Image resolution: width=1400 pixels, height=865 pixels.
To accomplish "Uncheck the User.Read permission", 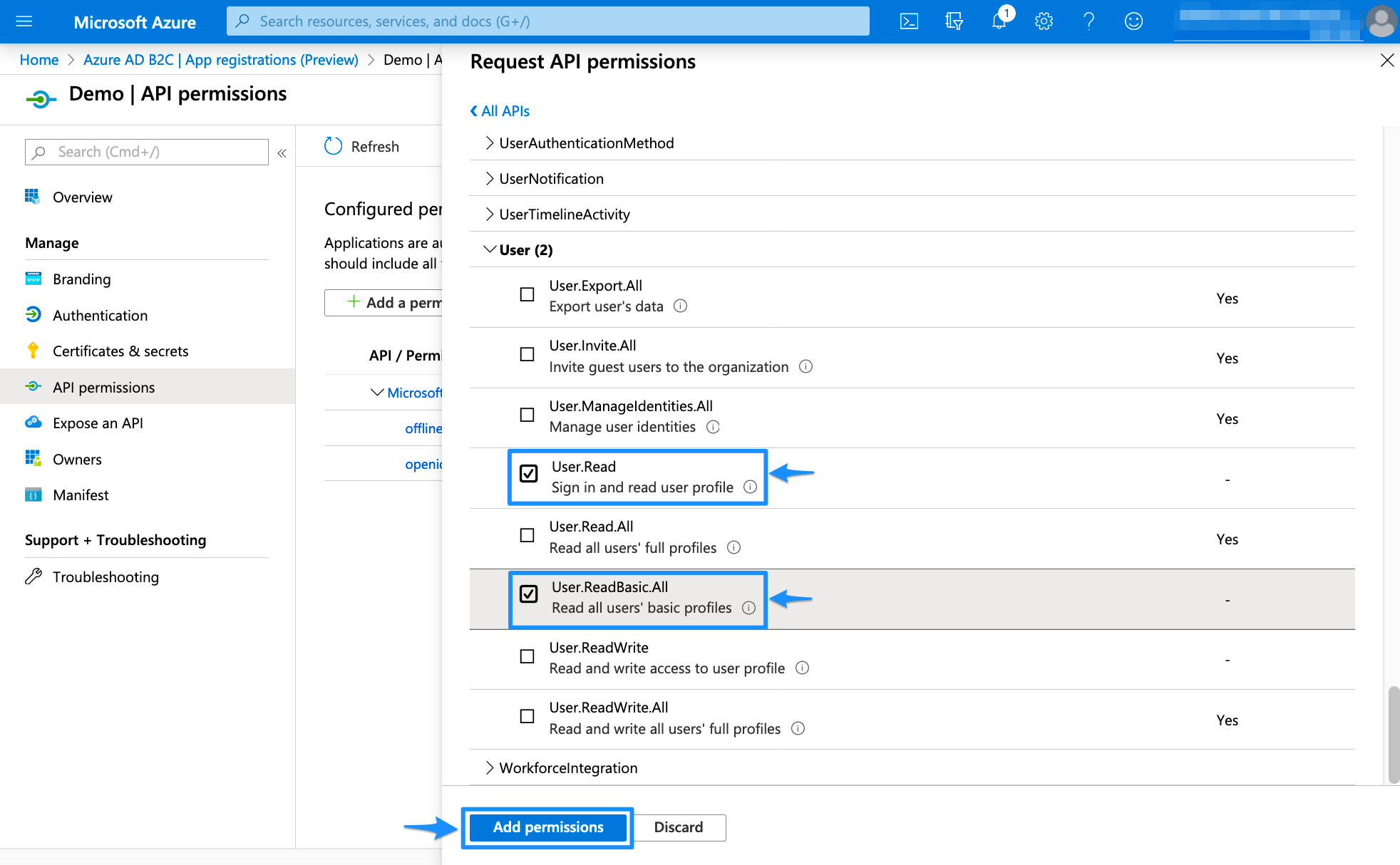I will click(x=527, y=472).
